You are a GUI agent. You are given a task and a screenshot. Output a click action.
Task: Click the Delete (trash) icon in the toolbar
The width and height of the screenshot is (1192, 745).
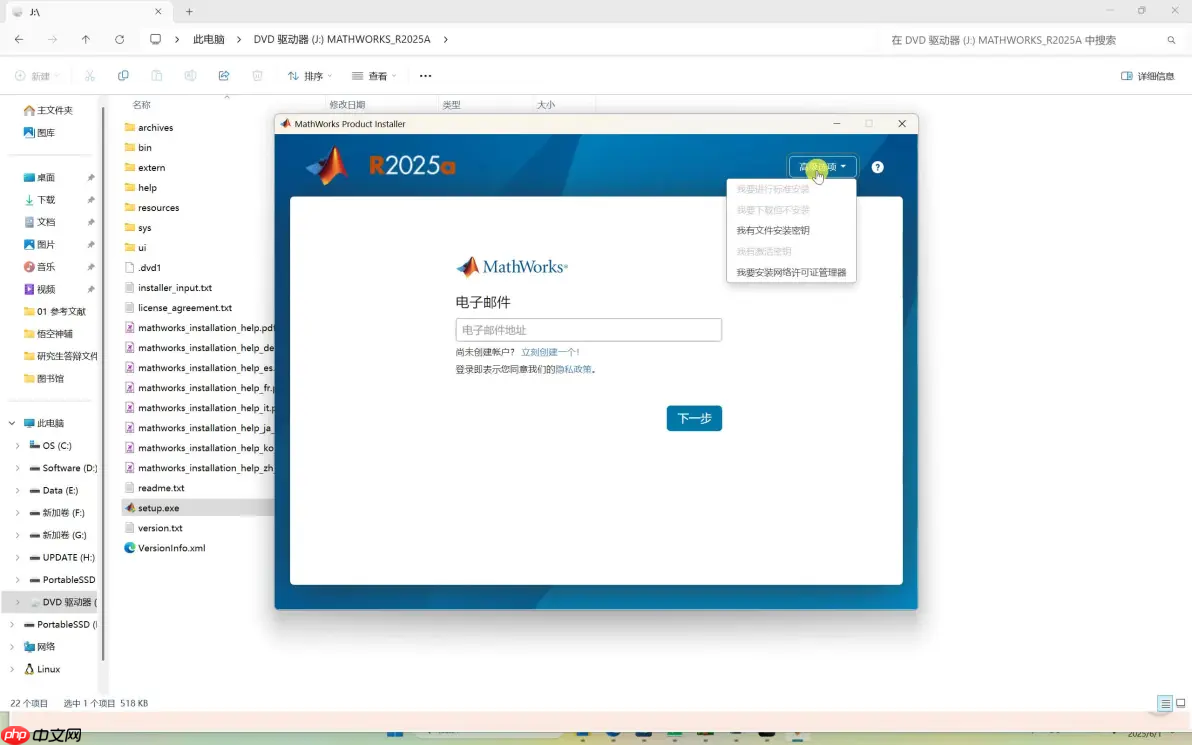[257, 75]
